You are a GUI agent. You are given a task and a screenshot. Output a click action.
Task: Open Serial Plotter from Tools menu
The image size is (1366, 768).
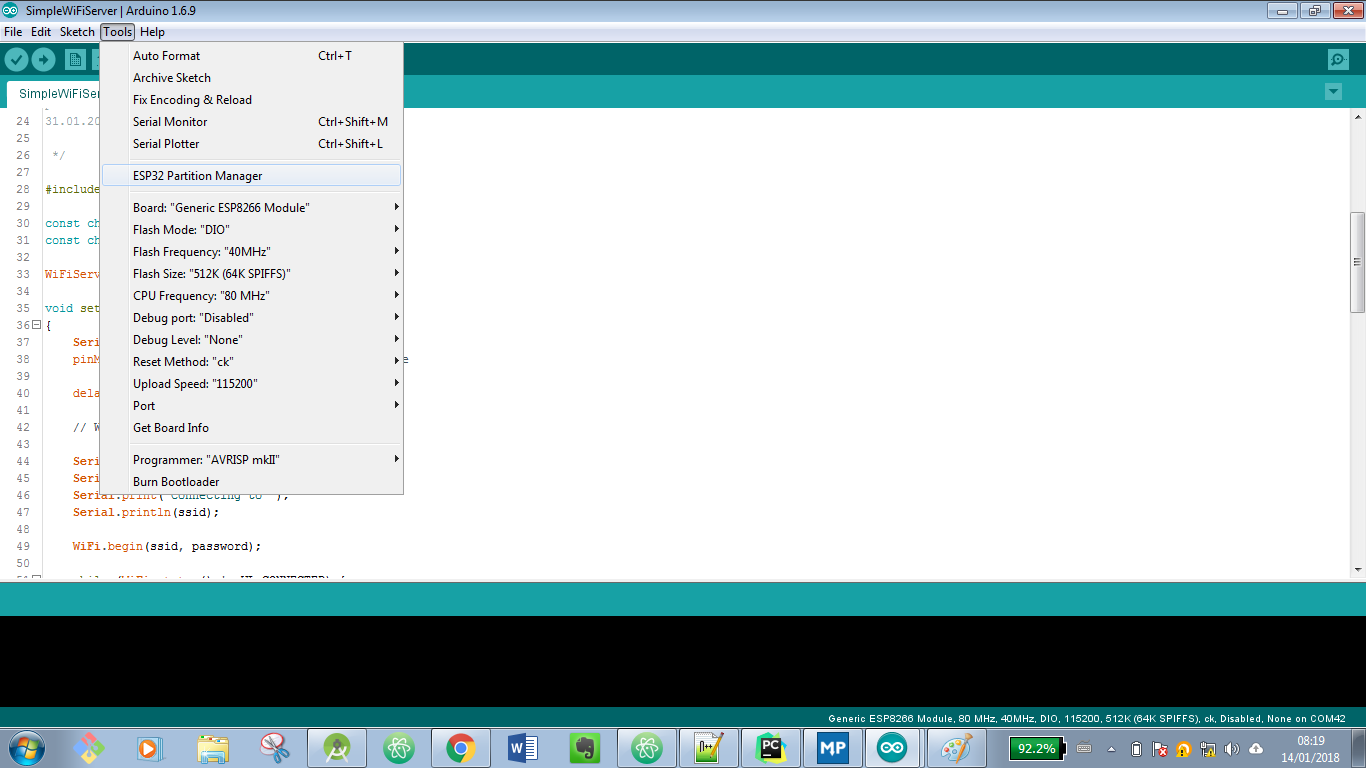click(x=252, y=144)
